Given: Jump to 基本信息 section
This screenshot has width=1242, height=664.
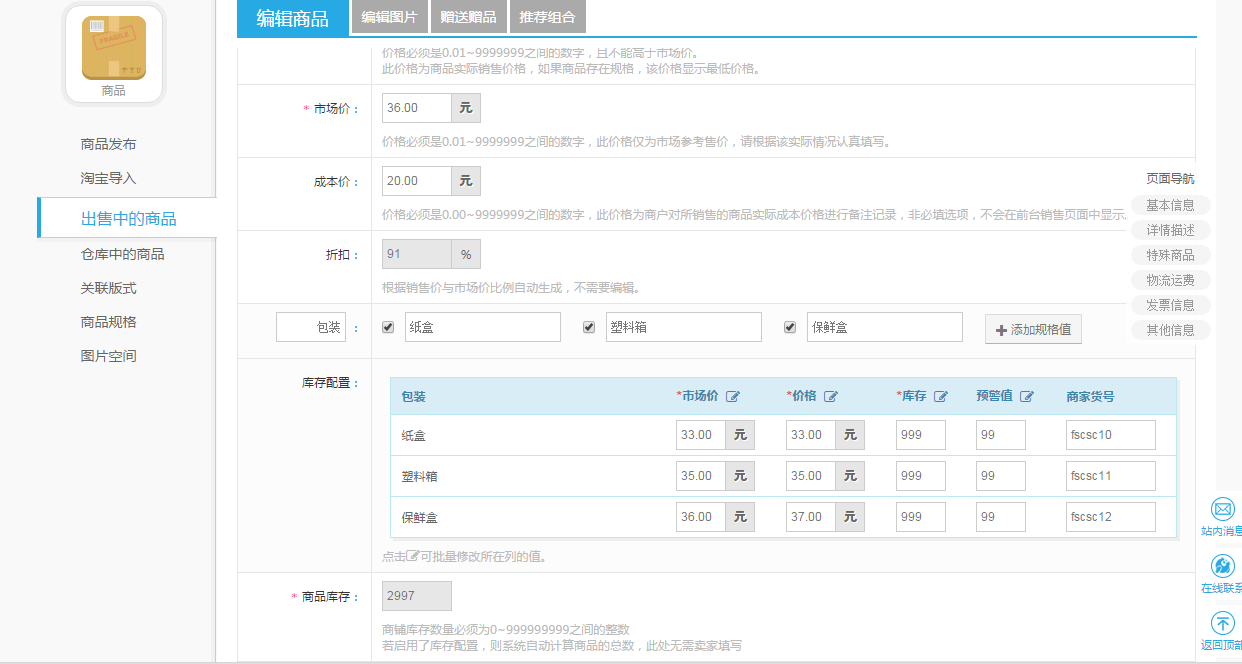Looking at the screenshot, I should pos(1170,205).
